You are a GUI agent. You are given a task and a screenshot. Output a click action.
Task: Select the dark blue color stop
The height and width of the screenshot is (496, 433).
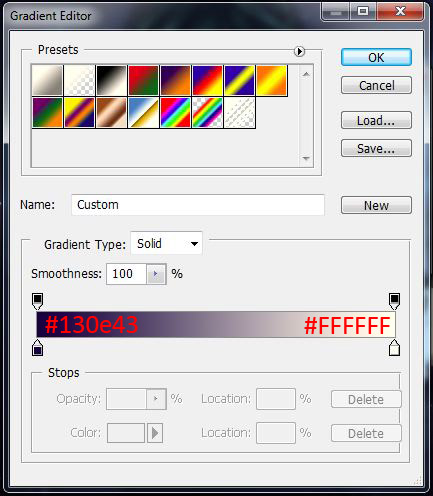[x=37, y=348]
